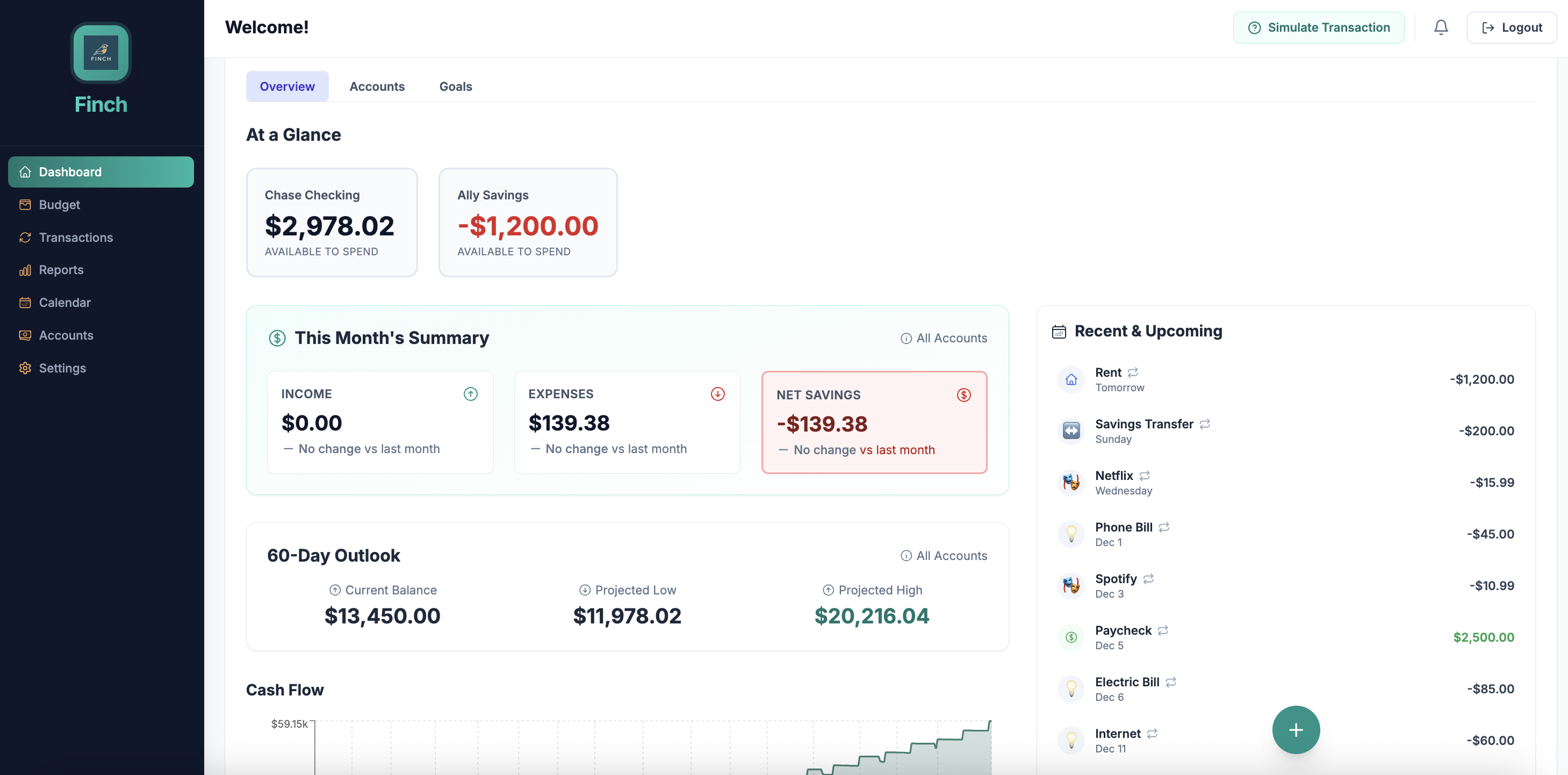Image resolution: width=1568 pixels, height=775 pixels.
Task: Open Transactions from the sidebar
Action: point(75,238)
